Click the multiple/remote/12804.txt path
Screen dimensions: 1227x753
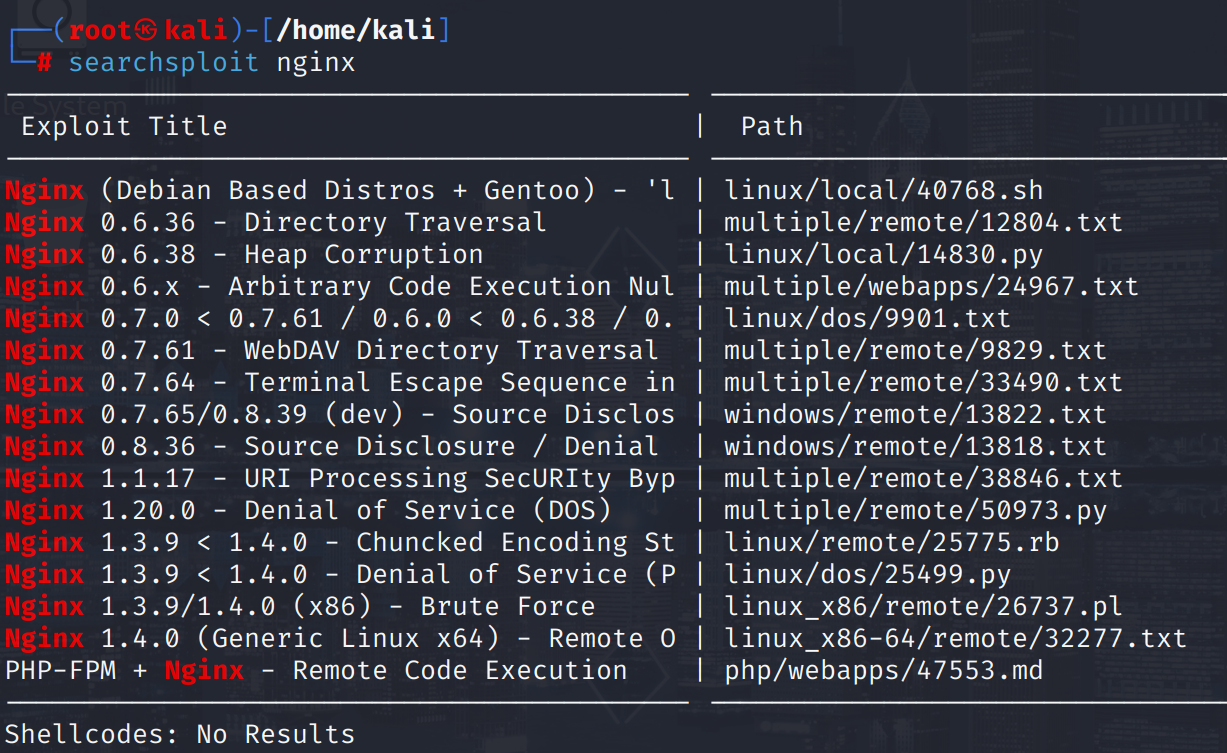pos(923,223)
